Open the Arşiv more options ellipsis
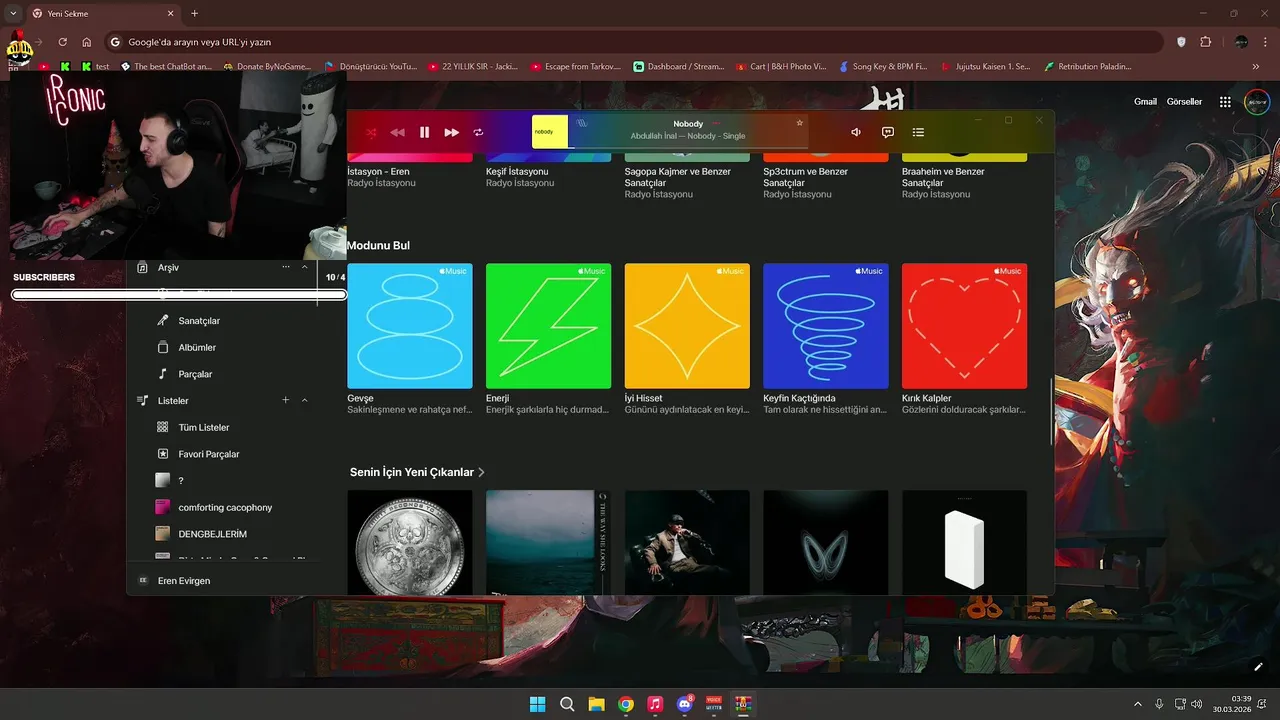 [x=286, y=267]
